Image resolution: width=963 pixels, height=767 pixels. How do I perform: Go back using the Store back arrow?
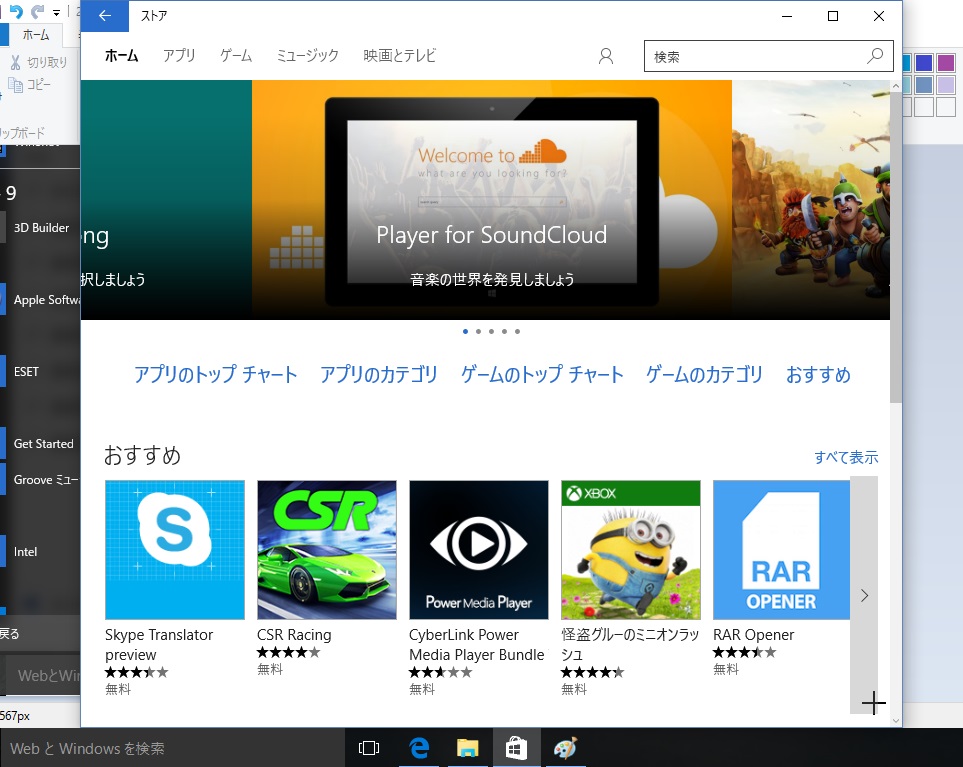coord(104,16)
